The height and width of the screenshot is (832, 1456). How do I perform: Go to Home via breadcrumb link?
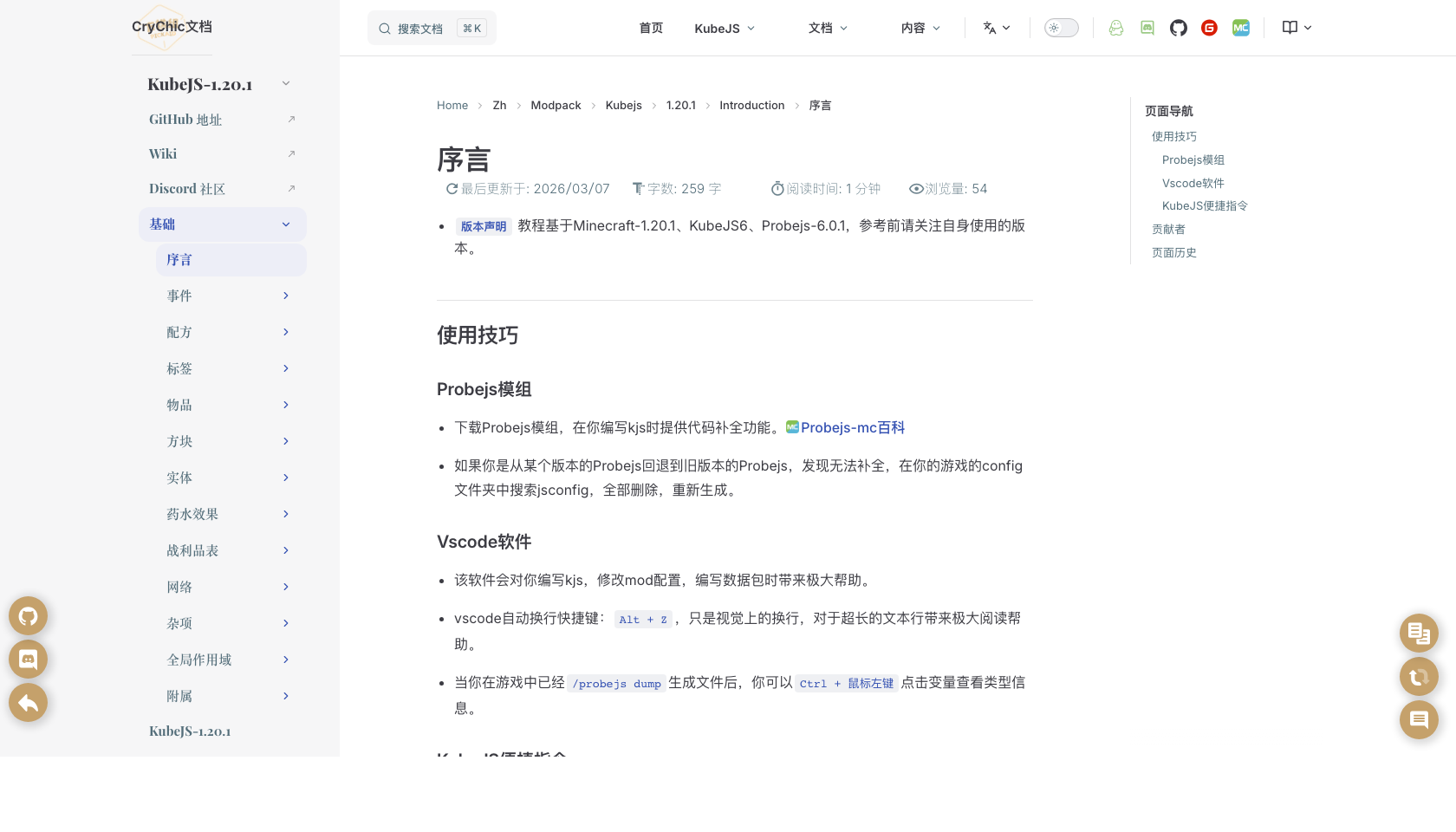(452, 105)
